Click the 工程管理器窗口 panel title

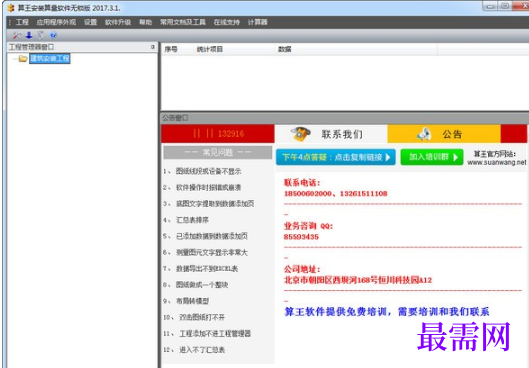[31, 47]
